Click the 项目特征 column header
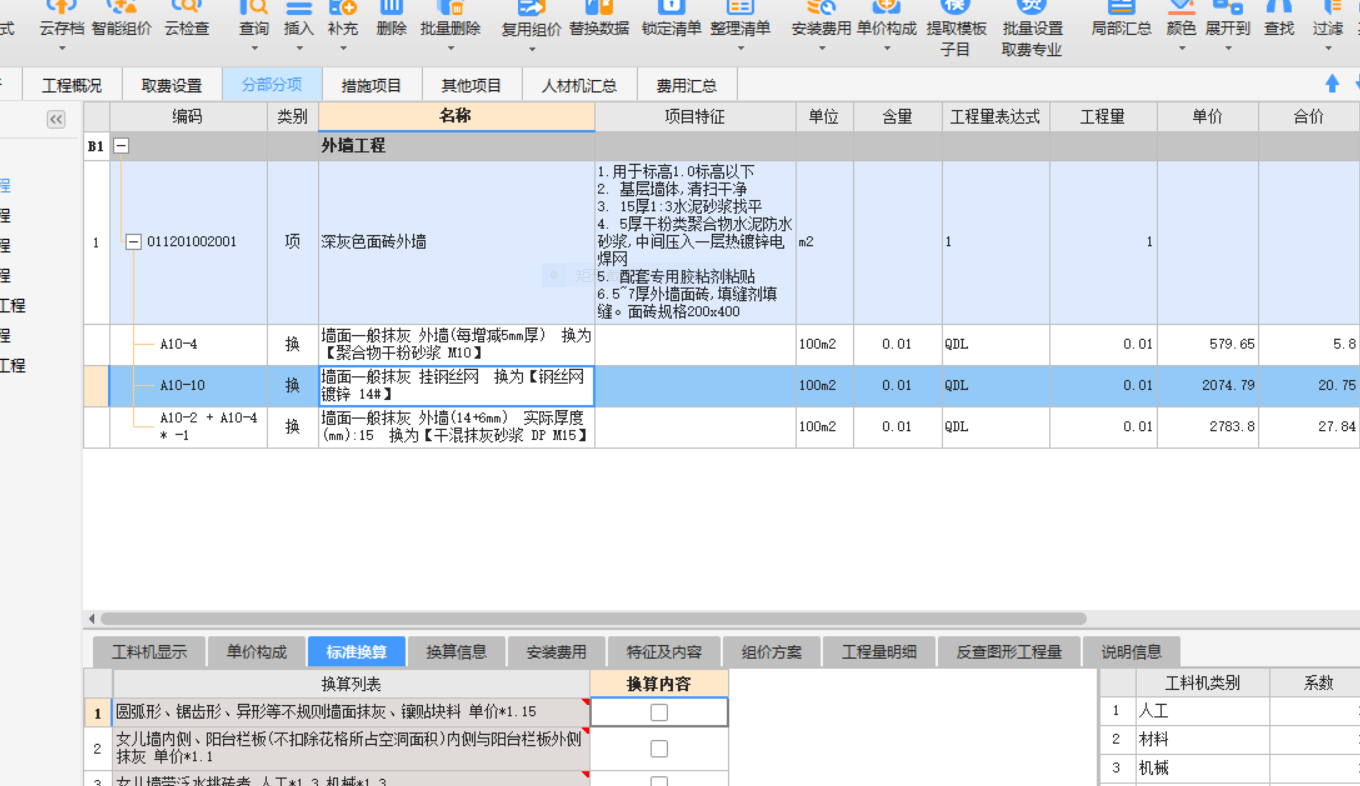Screen dimensions: 1360x786 (x=695, y=117)
